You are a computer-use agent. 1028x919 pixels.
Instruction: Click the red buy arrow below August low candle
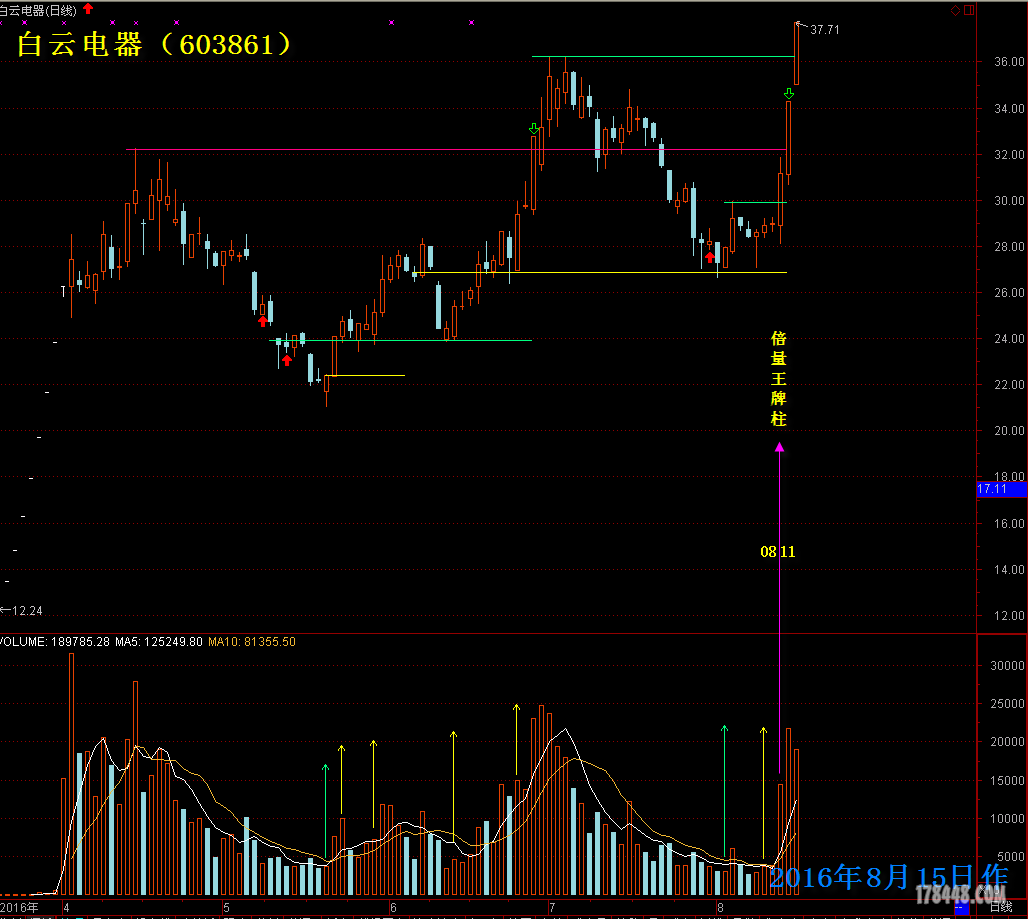pyautogui.click(x=709, y=258)
